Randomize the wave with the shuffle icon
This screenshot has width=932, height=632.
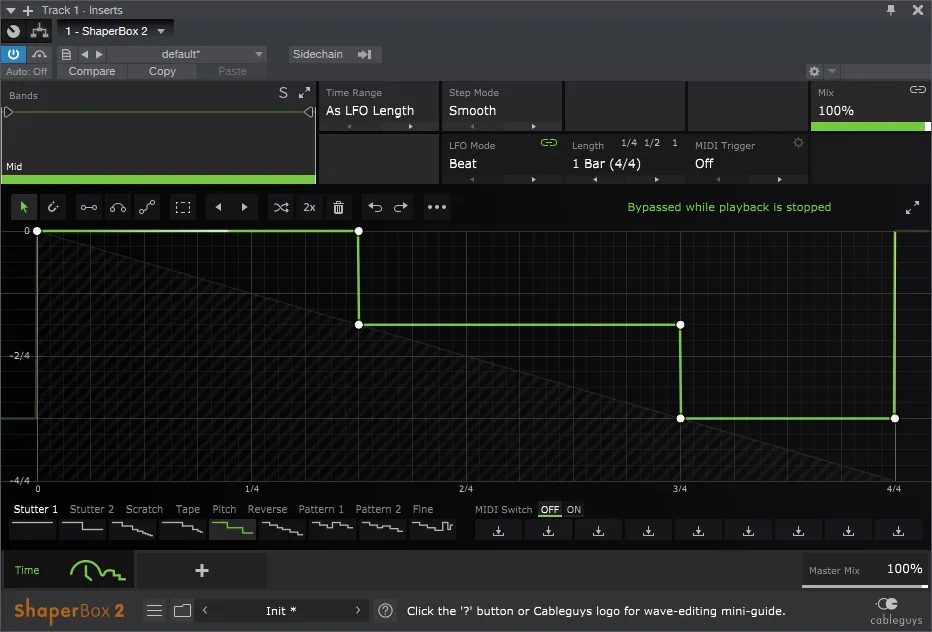pos(281,207)
